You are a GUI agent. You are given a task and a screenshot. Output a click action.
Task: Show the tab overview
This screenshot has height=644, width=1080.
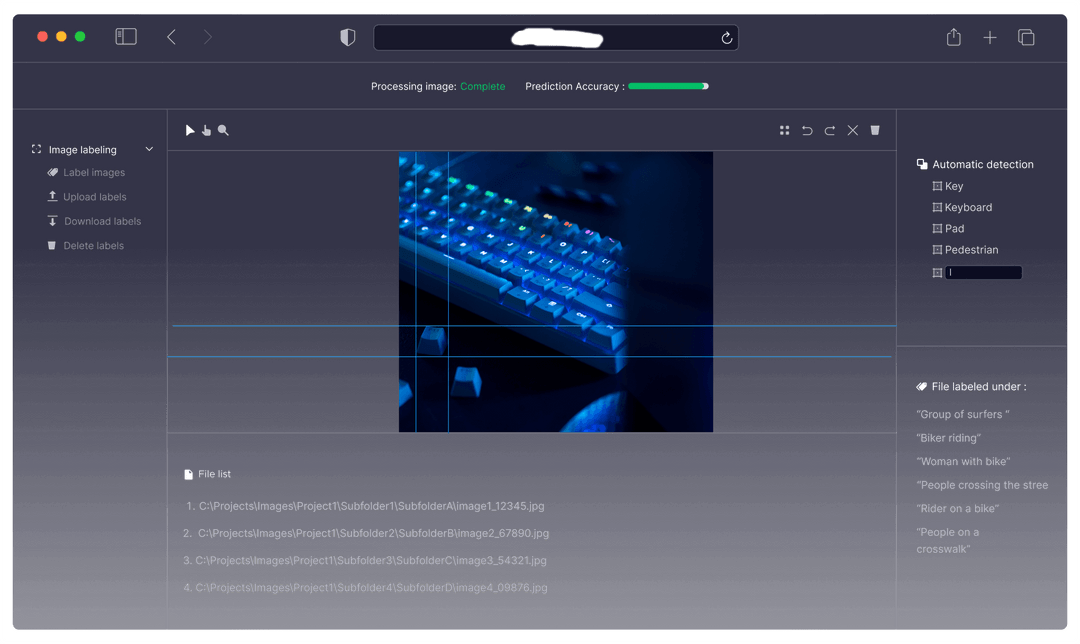1026,37
